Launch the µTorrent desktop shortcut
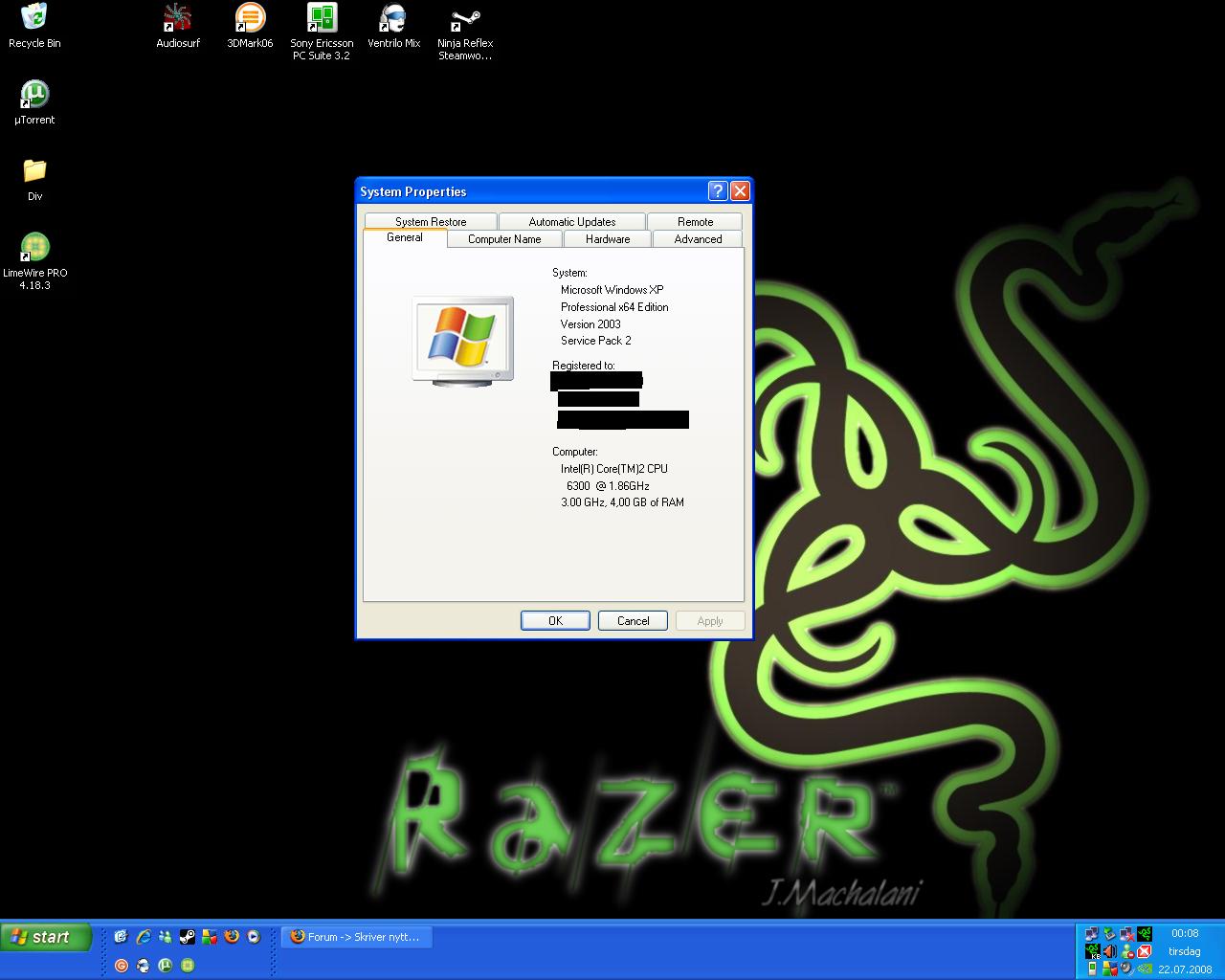The width and height of the screenshot is (1225, 980). [34, 102]
